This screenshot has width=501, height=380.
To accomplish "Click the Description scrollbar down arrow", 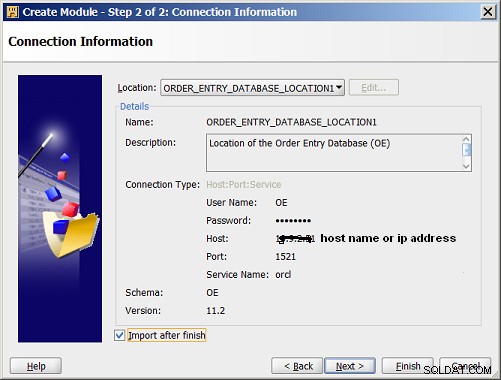I will [466, 166].
